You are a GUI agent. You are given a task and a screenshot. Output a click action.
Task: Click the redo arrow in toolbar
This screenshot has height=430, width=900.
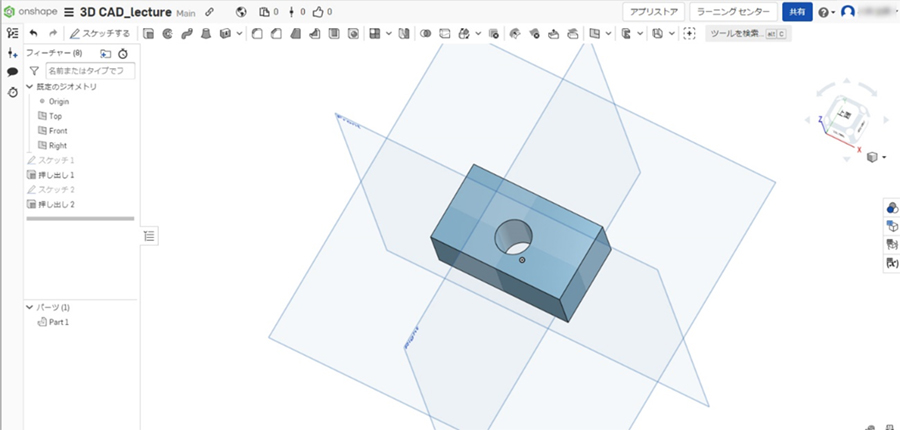point(52,33)
